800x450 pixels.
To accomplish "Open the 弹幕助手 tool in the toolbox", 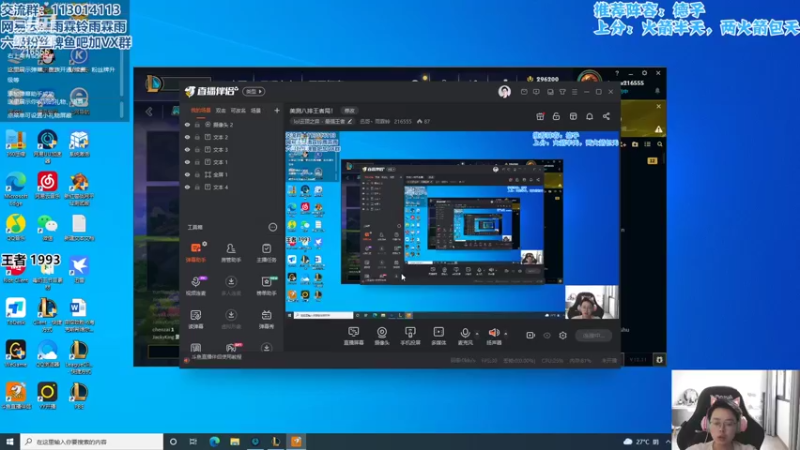I will 195,253.
